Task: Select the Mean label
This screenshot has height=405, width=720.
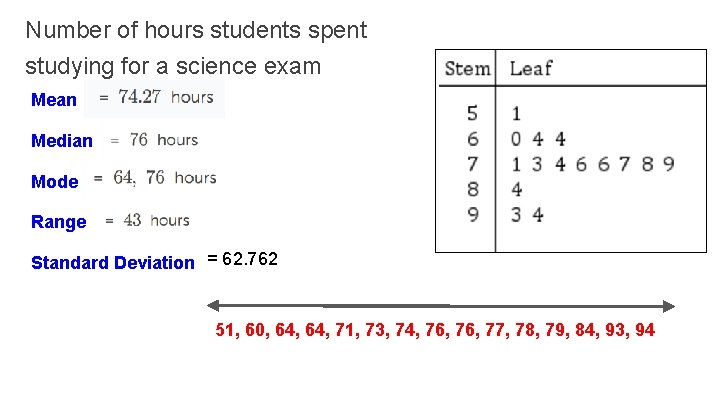Action: tap(54, 100)
